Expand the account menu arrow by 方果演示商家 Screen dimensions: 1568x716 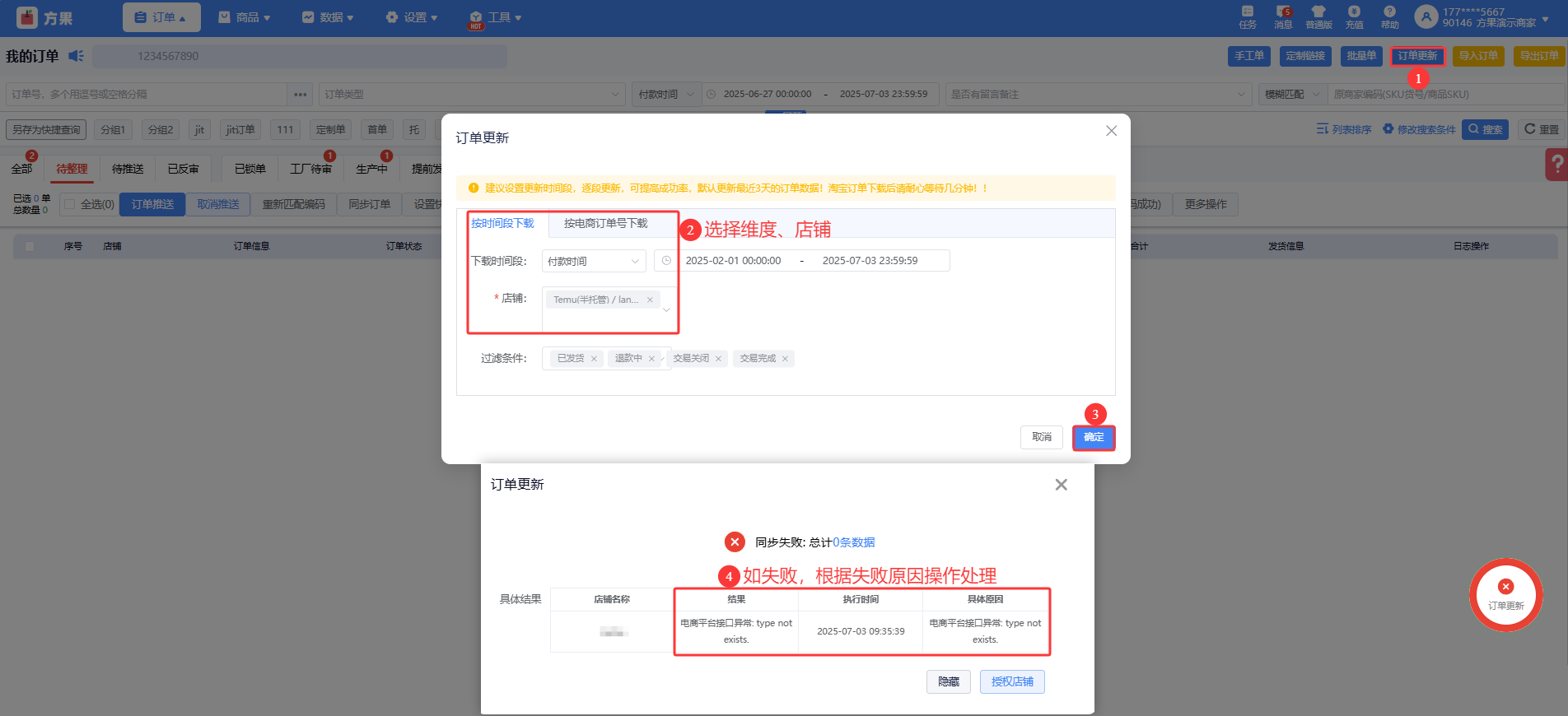(x=1546, y=18)
